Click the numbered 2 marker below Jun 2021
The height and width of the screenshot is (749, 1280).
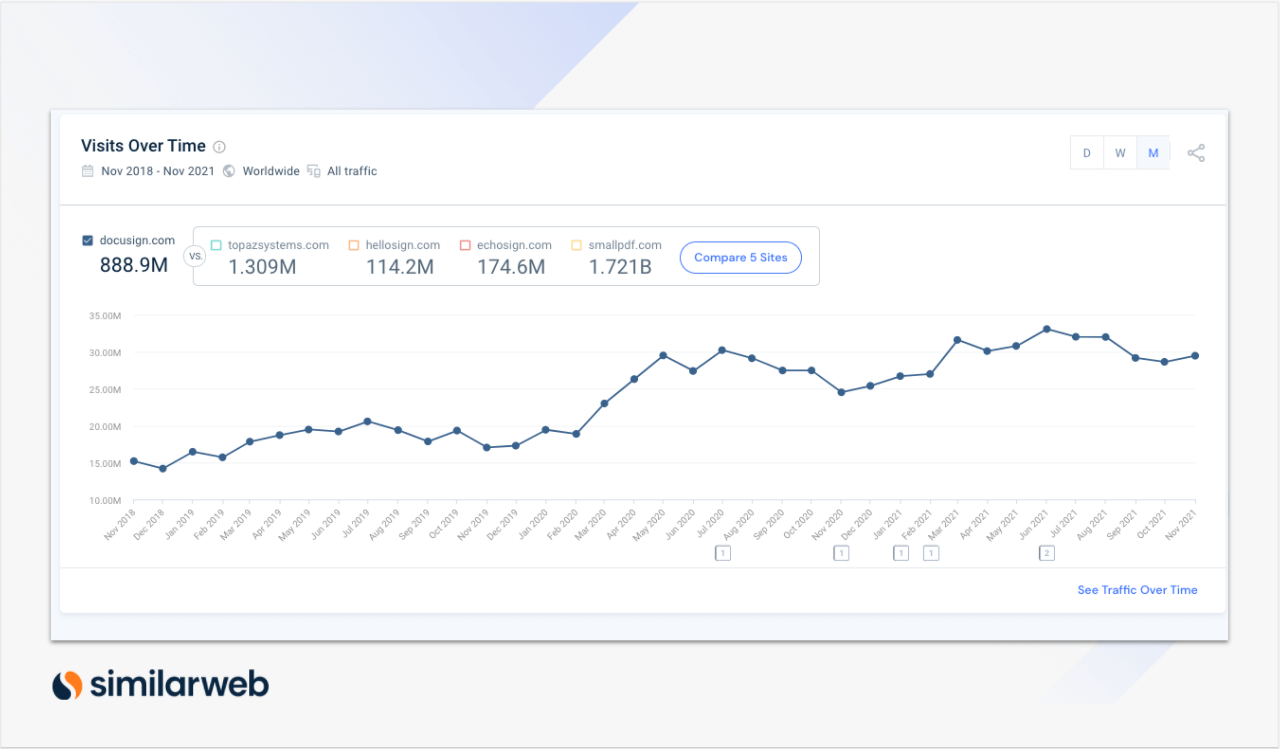click(x=1046, y=552)
